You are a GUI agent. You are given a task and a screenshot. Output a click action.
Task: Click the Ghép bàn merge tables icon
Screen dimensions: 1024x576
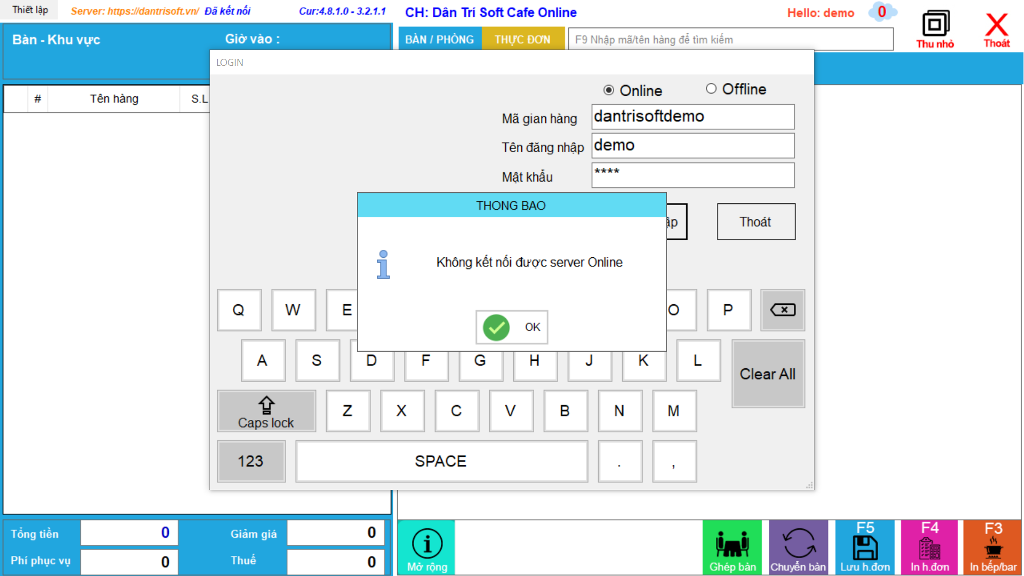[732, 547]
